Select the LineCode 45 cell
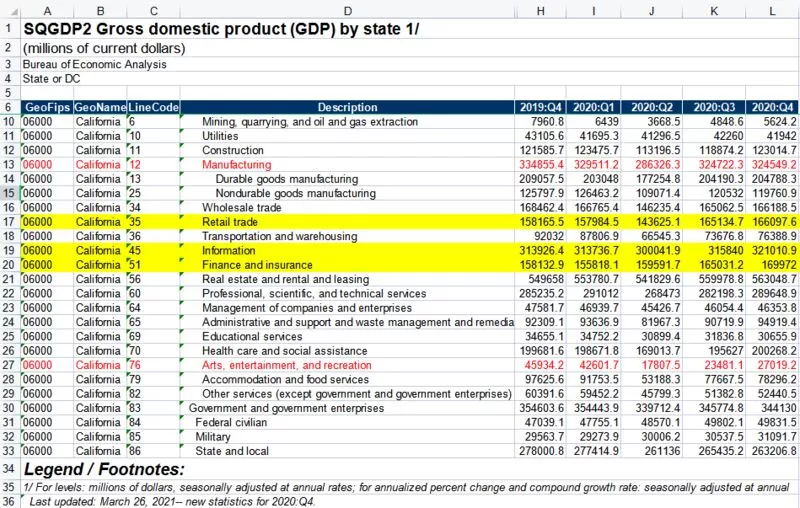This screenshot has width=800, height=508. 153,250
